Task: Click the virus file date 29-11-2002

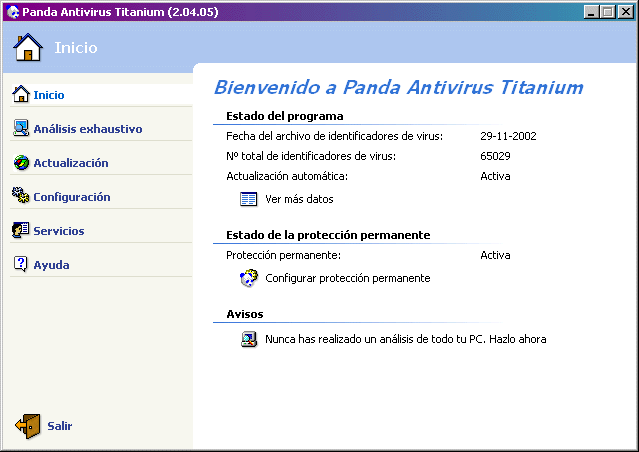Action: 508,136
